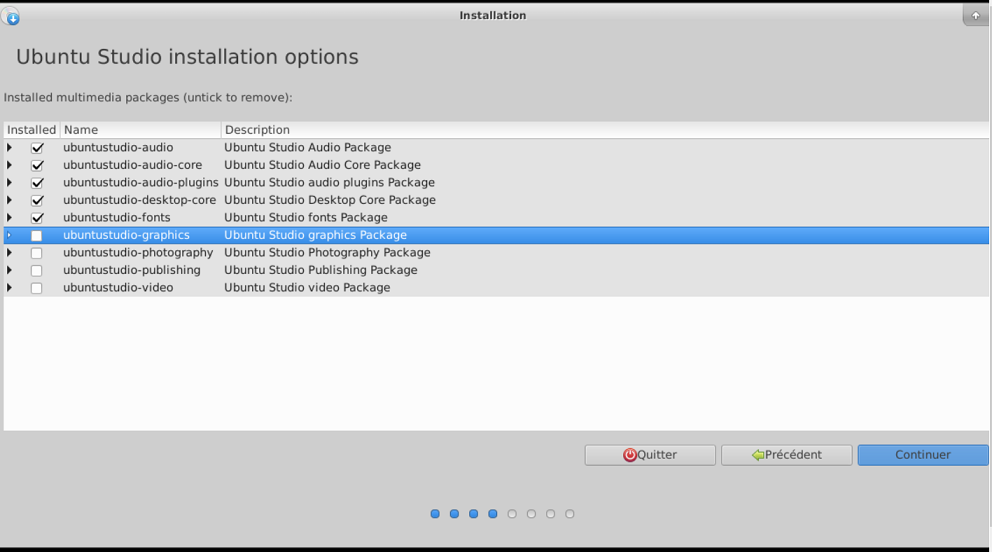This screenshot has height=552, width=992.
Task: Click the green back arrow icon
Action: [x=758, y=455]
